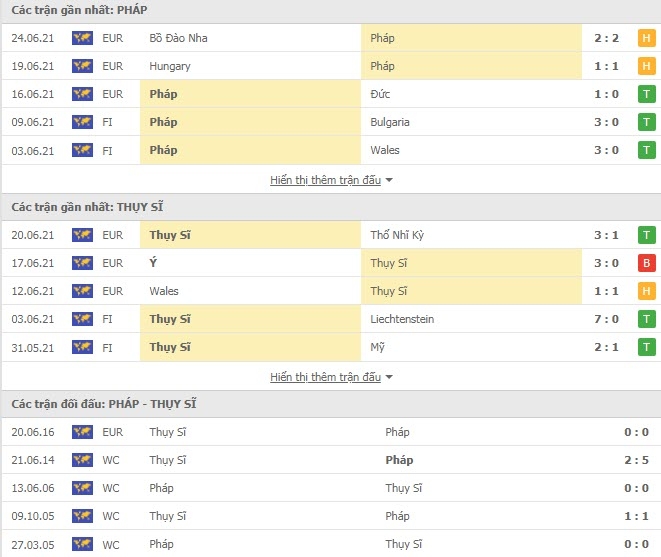The image size is (661, 557).
Task: Select the Các trận đối đầu section header
Action: coord(104,404)
